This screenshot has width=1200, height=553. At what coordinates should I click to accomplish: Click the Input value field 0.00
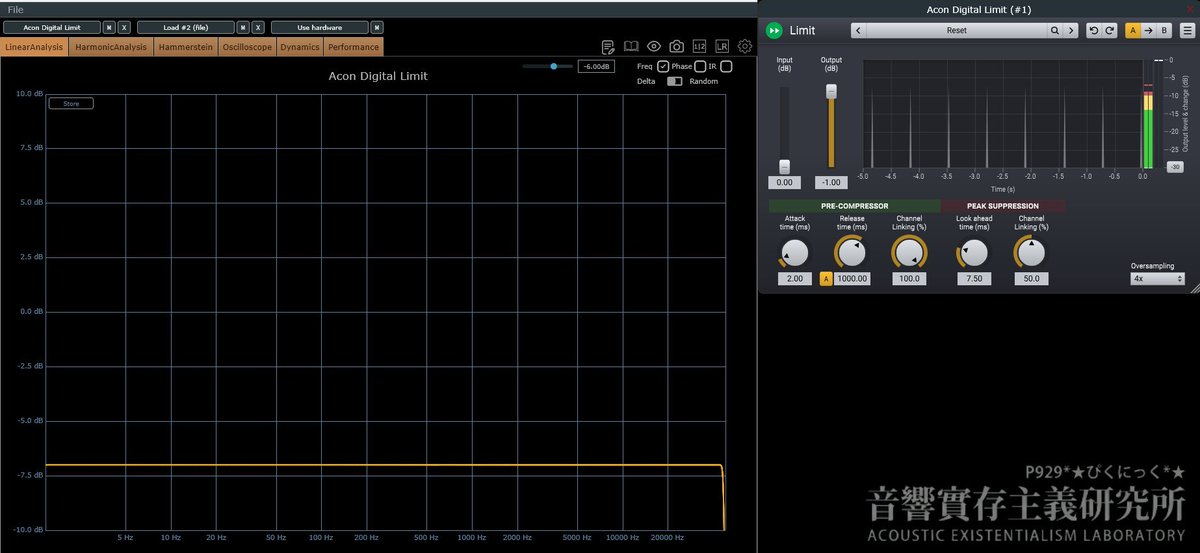coord(784,183)
